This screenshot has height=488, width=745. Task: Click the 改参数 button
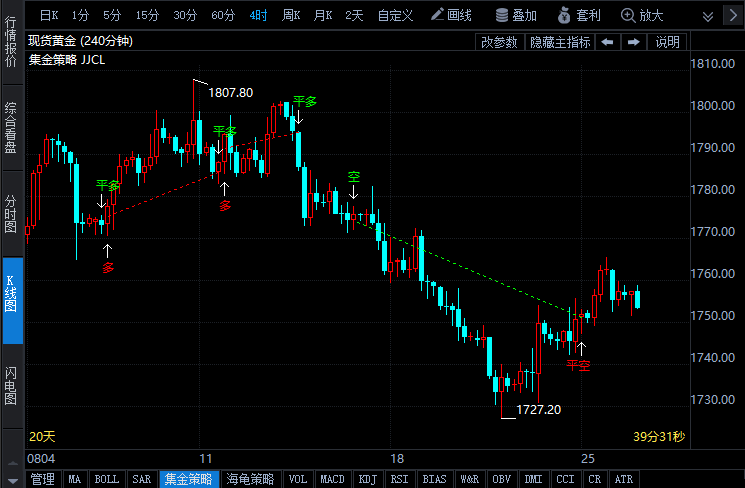pyautogui.click(x=500, y=42)
